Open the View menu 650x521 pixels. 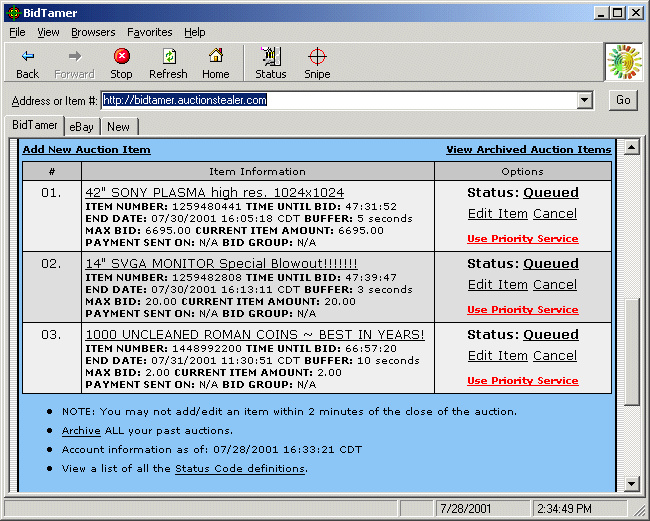48,32
